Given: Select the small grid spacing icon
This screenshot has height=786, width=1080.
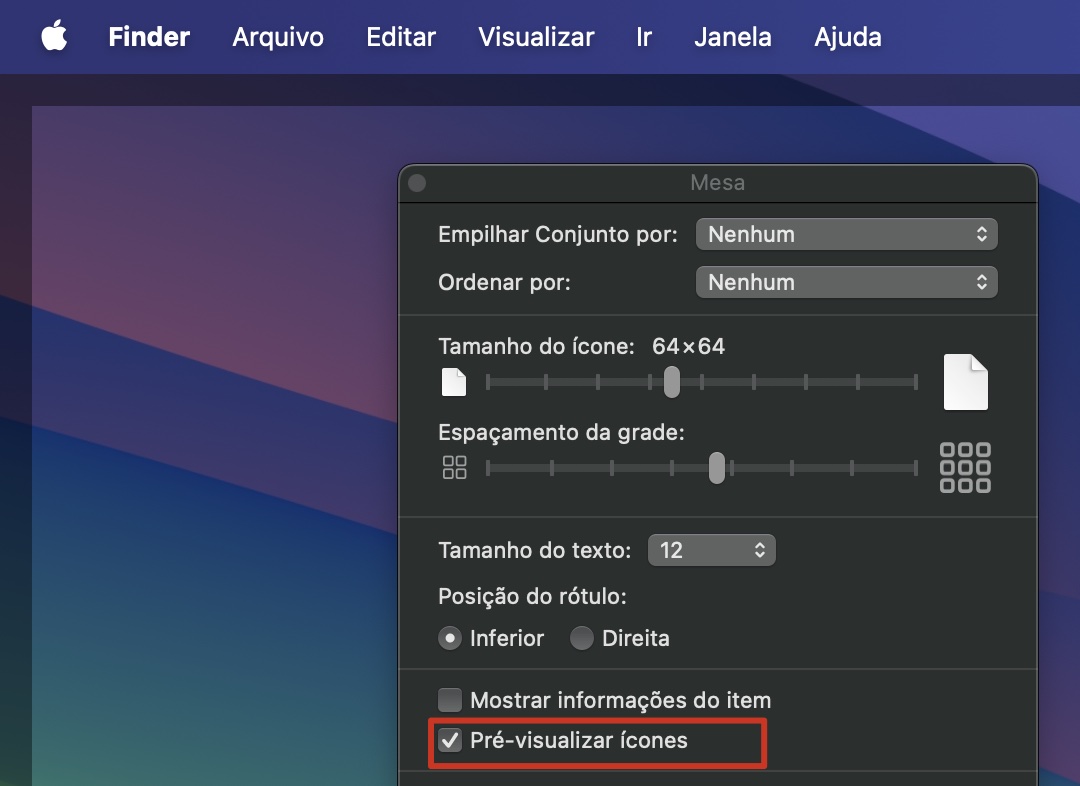Looking at the screenshot, I should pyautogui.click(x=454, y=466).
